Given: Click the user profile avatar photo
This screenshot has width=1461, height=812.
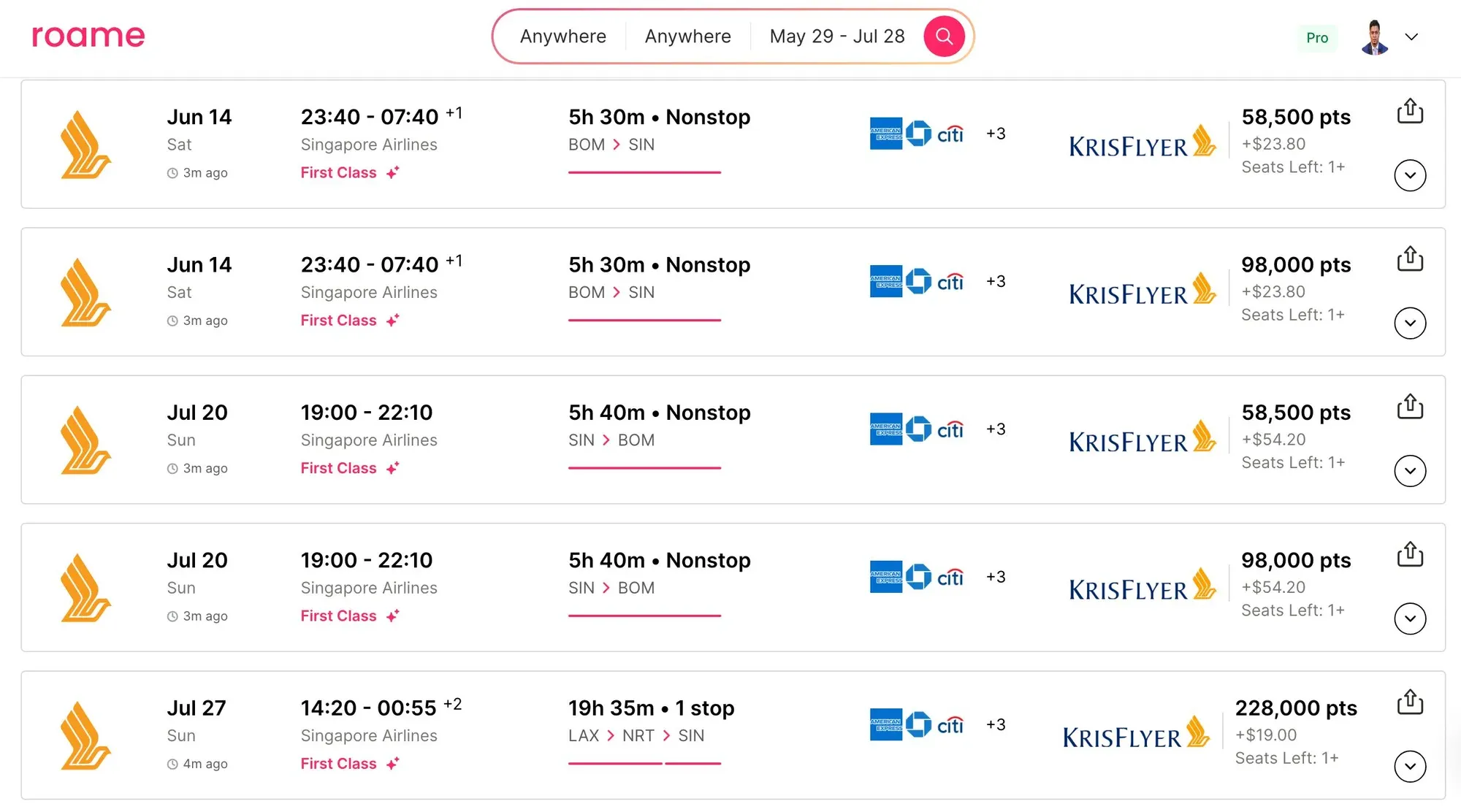Looking at the screenshot, I should coord(1374,37).
